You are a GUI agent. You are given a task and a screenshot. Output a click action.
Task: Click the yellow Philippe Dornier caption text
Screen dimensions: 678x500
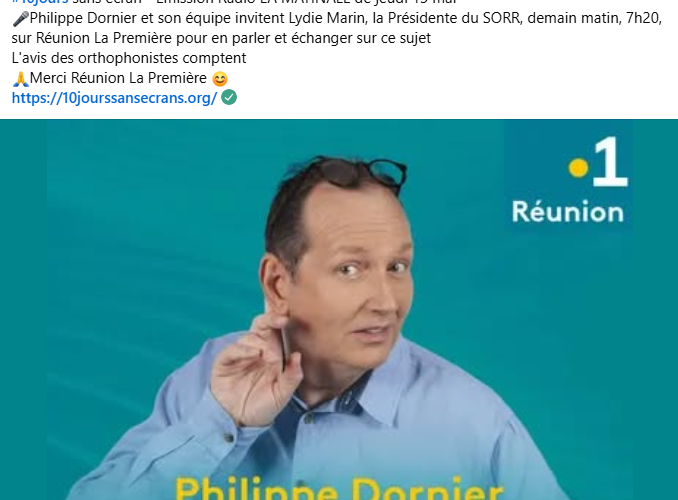click(x=339, y=488)
